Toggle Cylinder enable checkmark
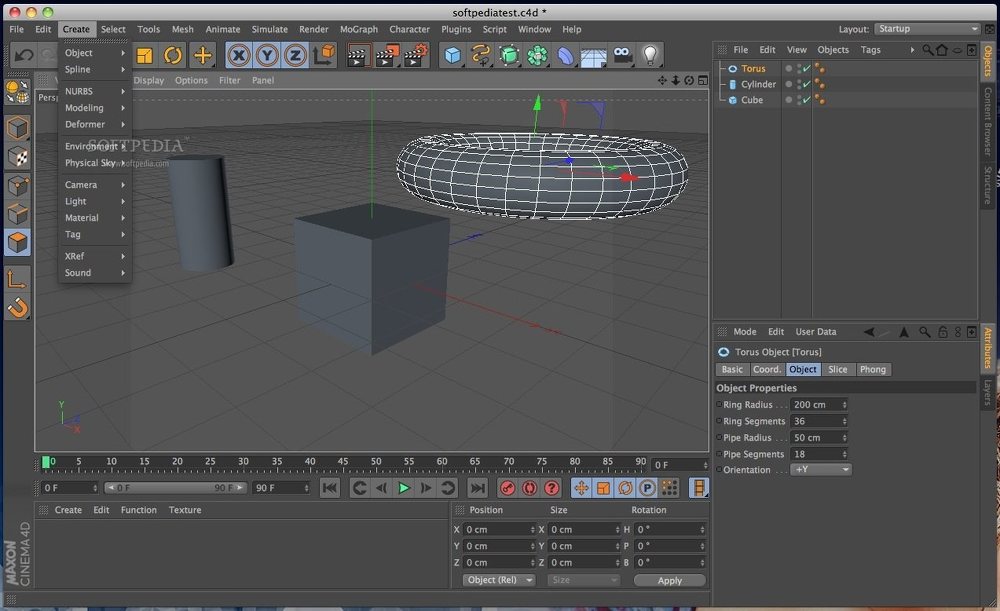 pos(807,84)
